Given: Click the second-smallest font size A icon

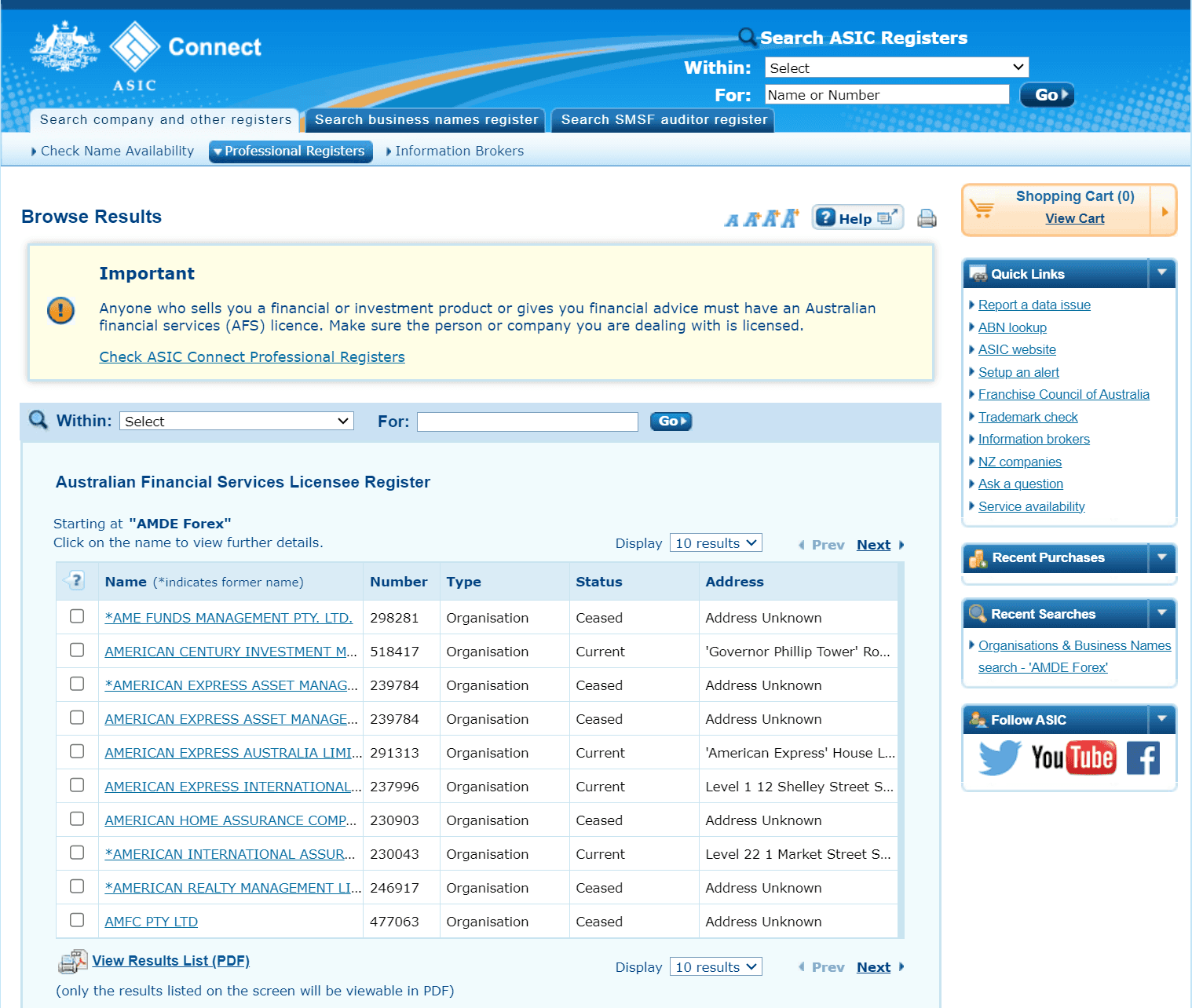Looking at the screenshot, I should click(751, 220).
